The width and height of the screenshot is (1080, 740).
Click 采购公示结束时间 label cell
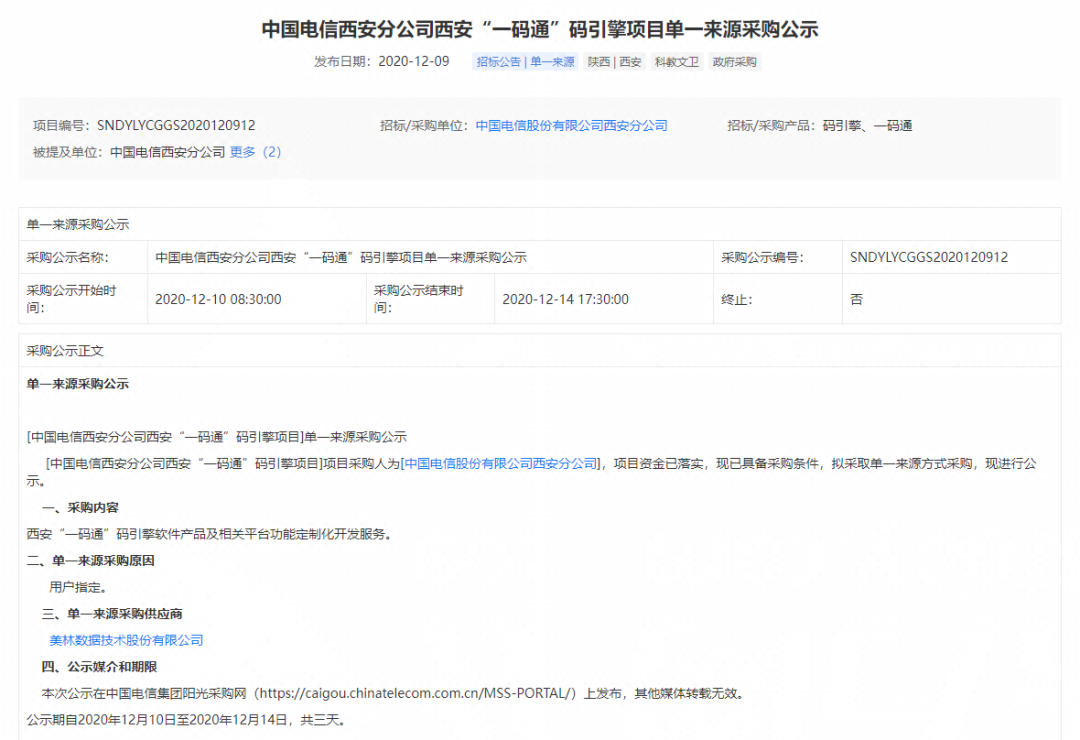pos(430,298)
